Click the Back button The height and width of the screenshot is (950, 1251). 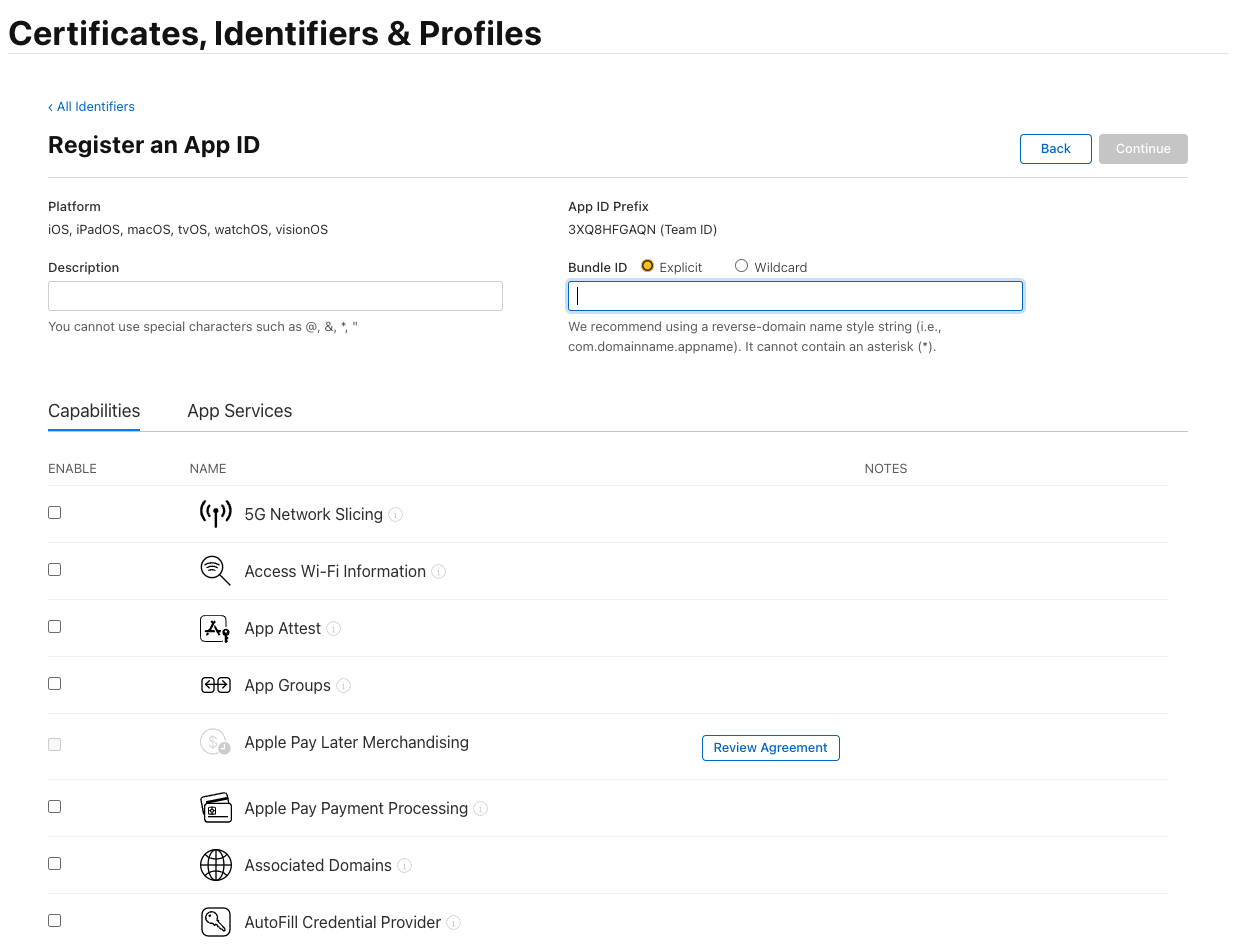(x=1055, y=149)
